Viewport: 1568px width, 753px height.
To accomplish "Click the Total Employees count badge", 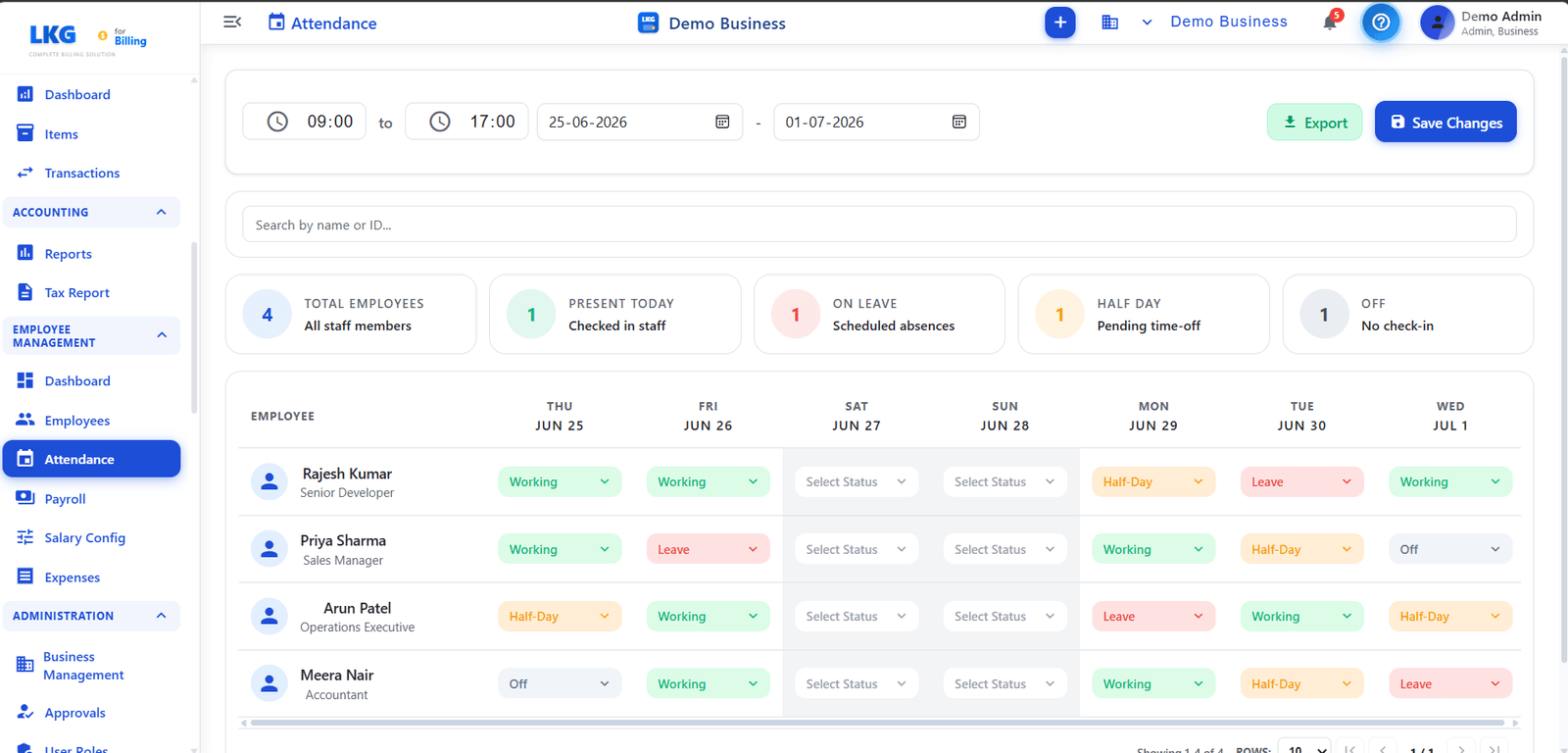I will pos(268,315).
